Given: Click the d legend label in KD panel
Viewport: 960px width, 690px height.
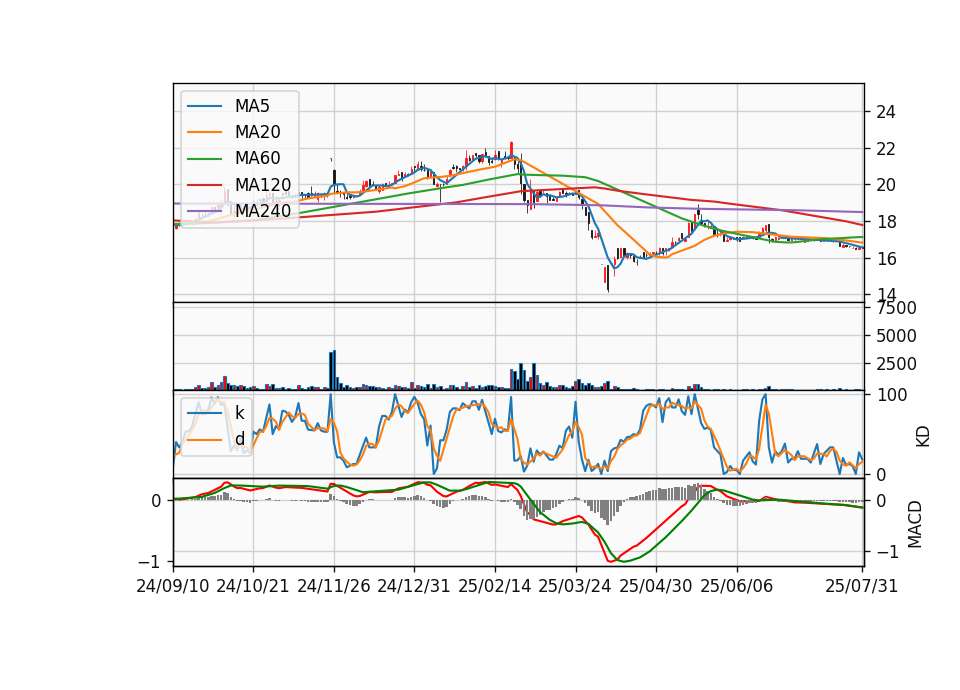Looking at the screenshot, I should 239,439.
